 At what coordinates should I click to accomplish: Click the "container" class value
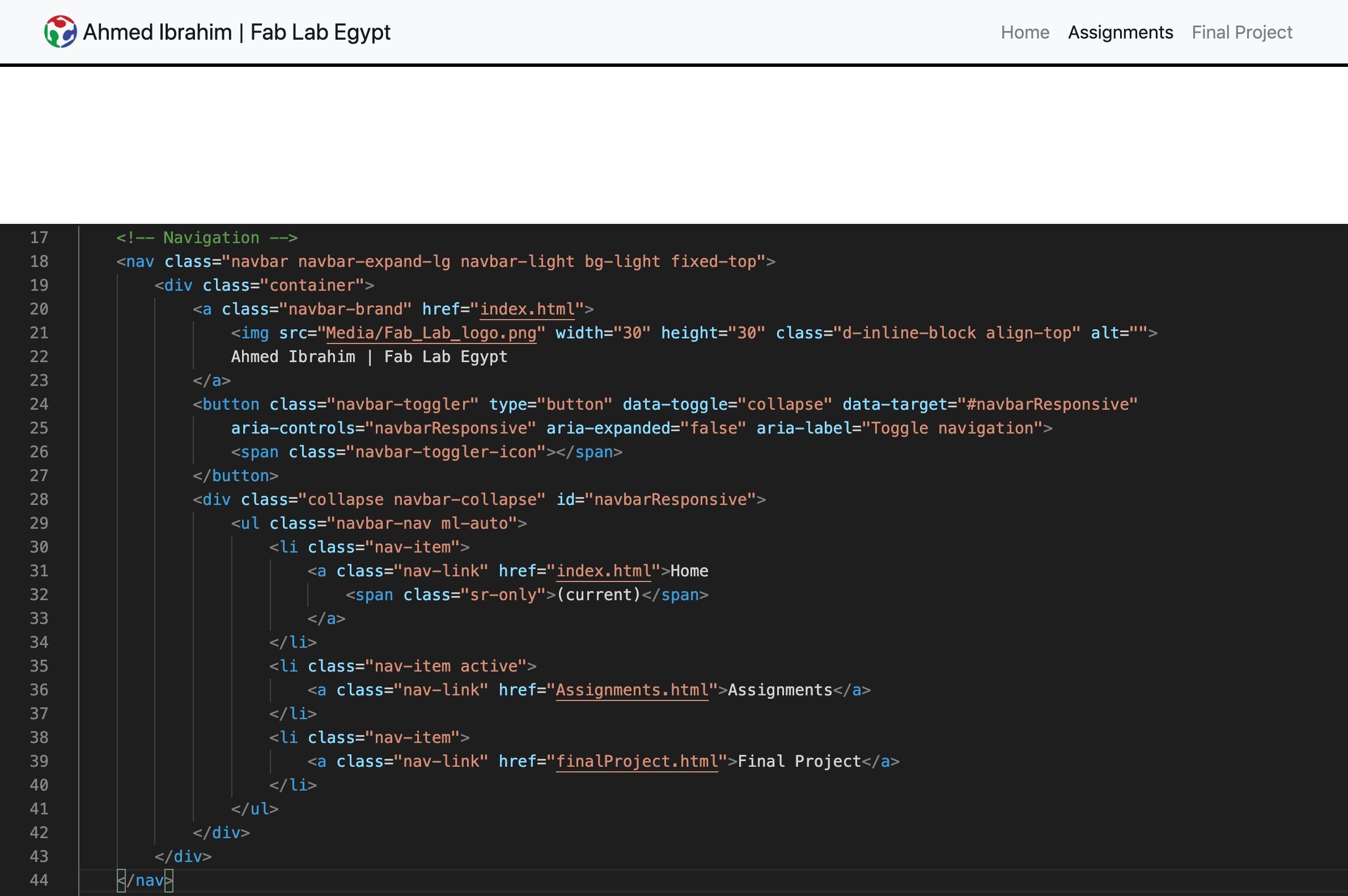coord(316,286)
